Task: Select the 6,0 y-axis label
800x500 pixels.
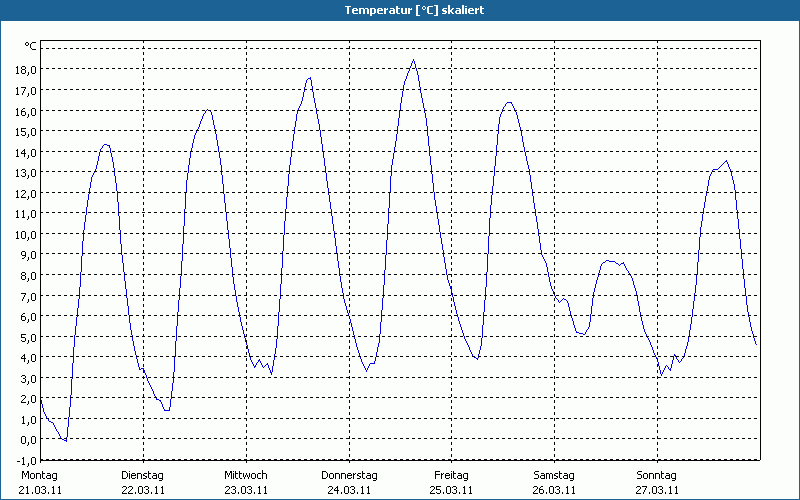Action: click(x=29, y=317)
